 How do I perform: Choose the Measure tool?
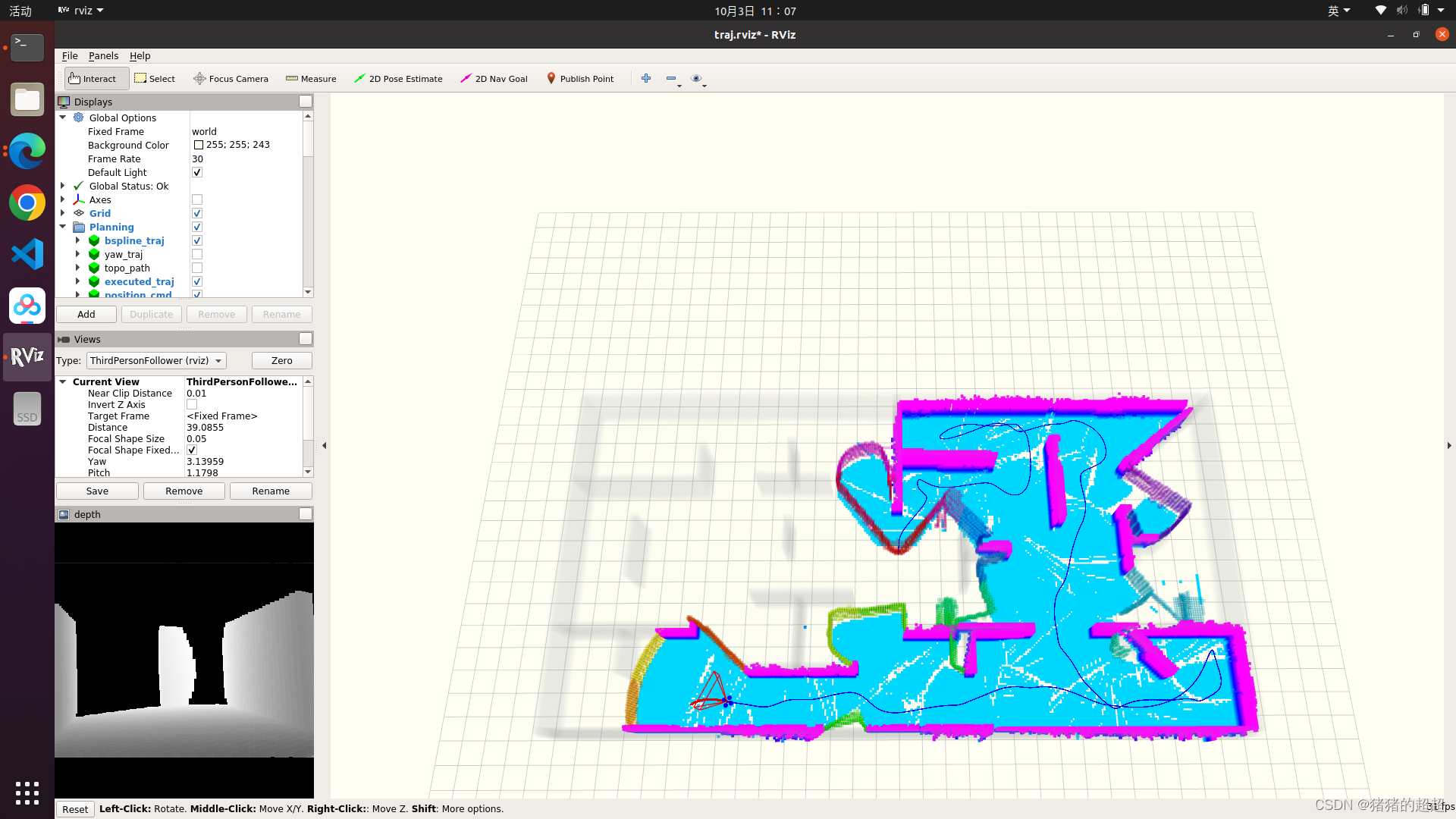tap(311, 79)
